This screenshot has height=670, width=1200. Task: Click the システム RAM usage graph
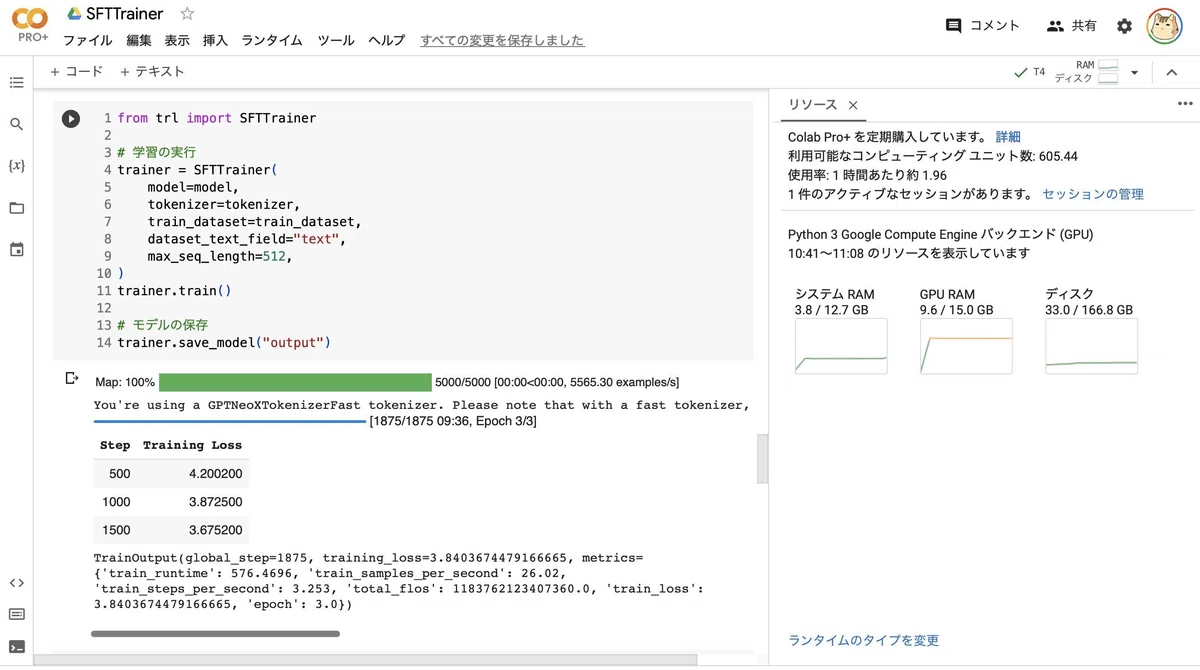[841, 347]
